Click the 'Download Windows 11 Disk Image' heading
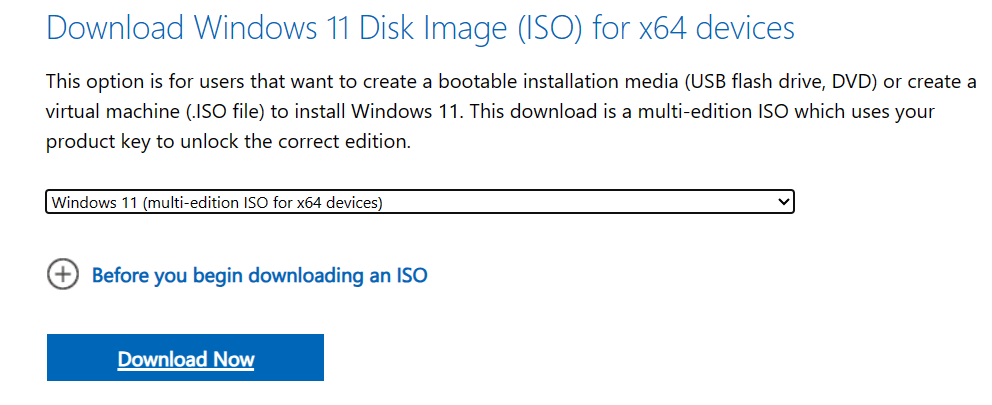Image resolution: width=992 pixels, height=405 pixels. coord(420,28)
